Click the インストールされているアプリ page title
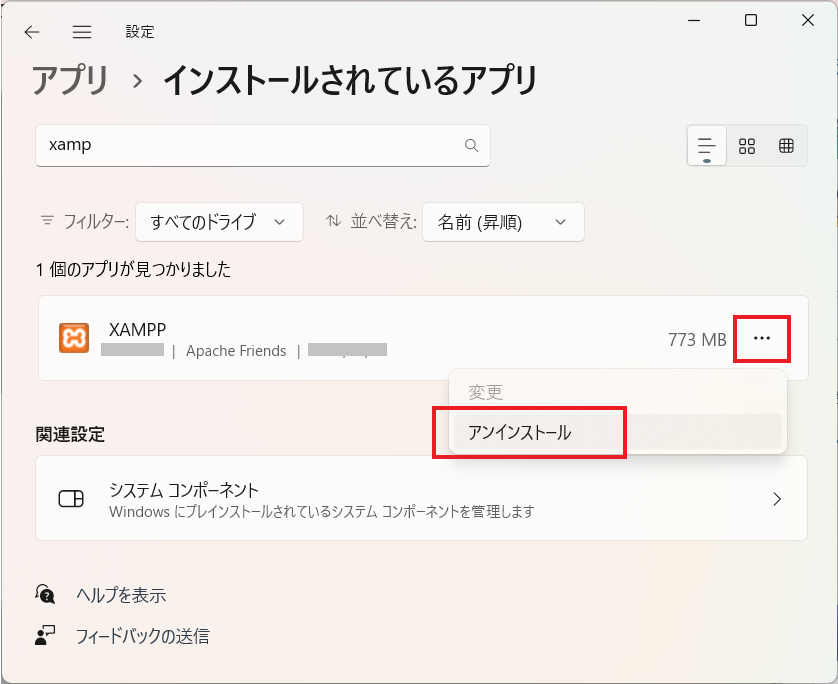Screen dimensions: 838x684 point(350,80)
